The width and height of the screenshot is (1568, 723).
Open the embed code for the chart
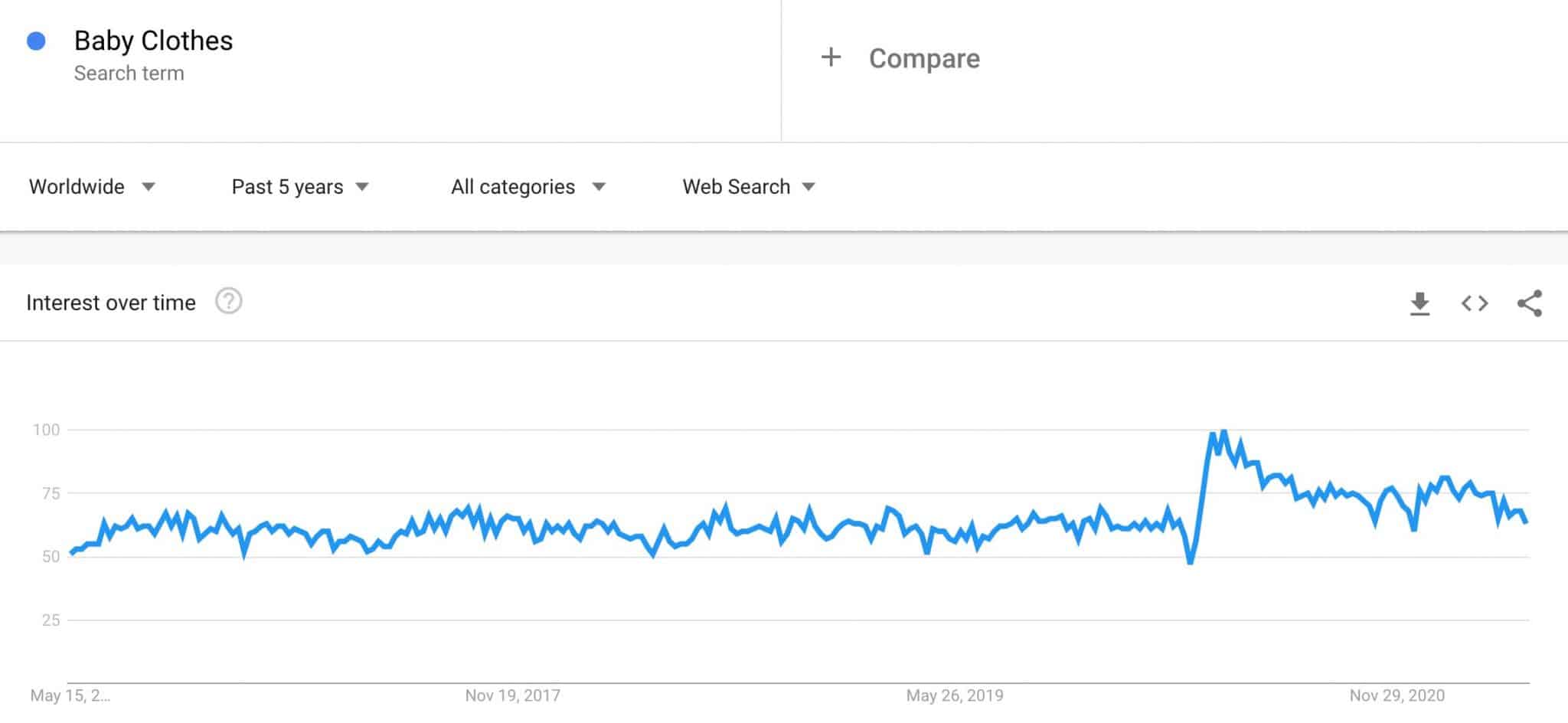(1474, 303)
